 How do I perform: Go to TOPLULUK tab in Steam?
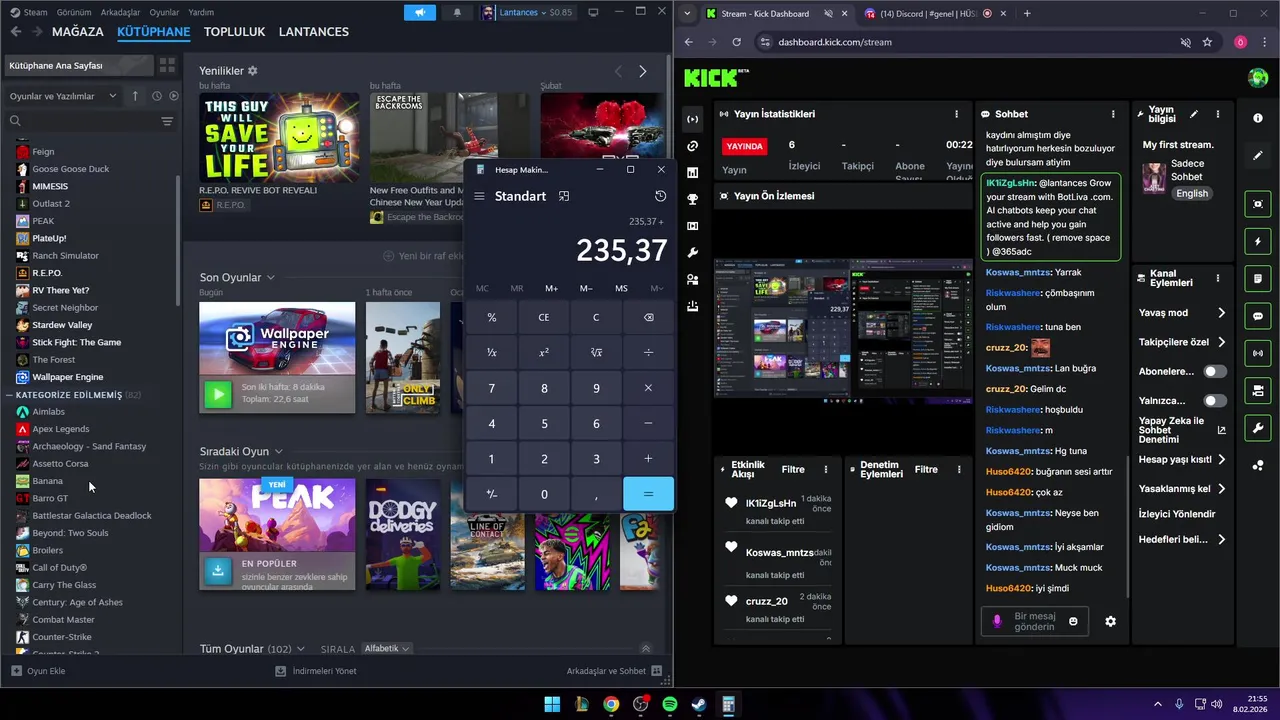[234, 32]
